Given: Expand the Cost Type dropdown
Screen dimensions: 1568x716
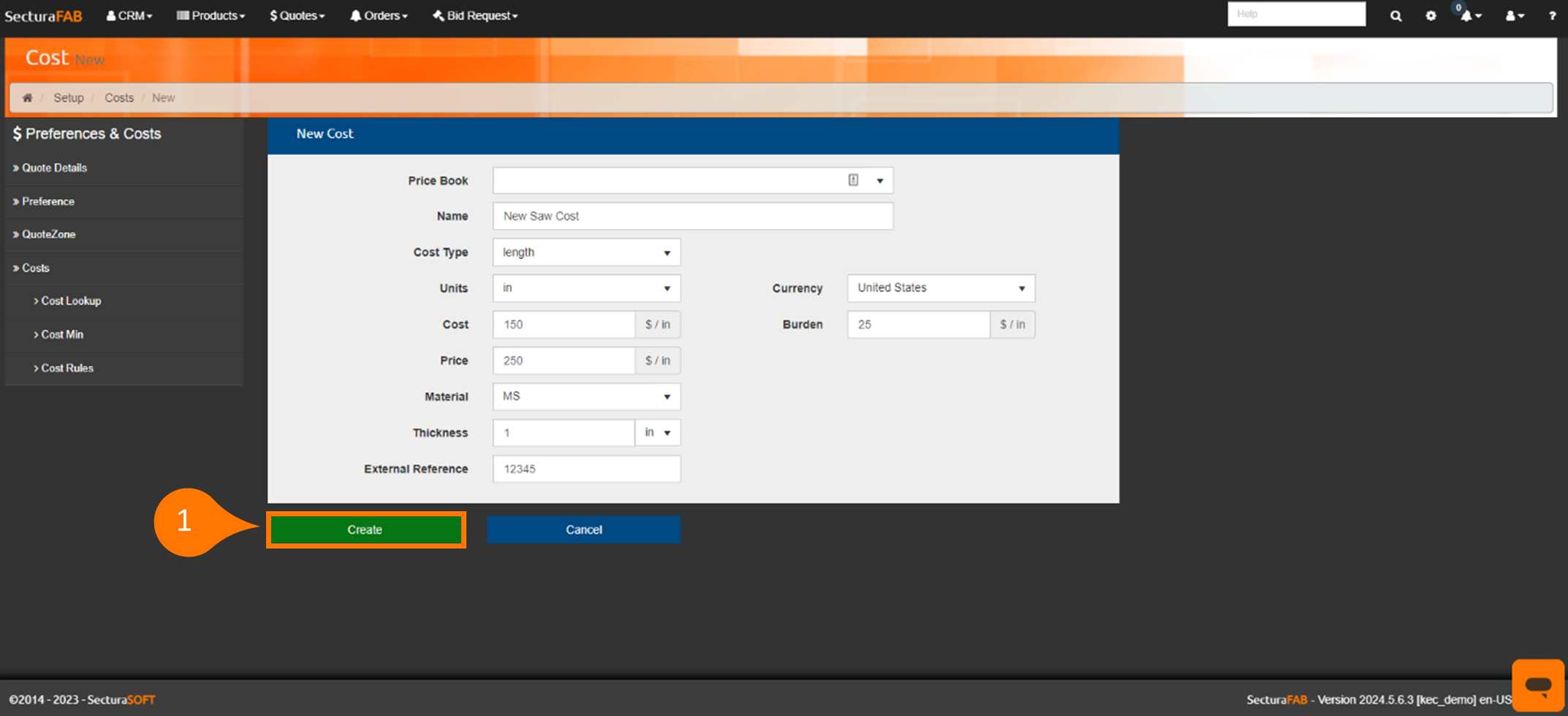Looking at the screenshot, I should pos(586,252).
